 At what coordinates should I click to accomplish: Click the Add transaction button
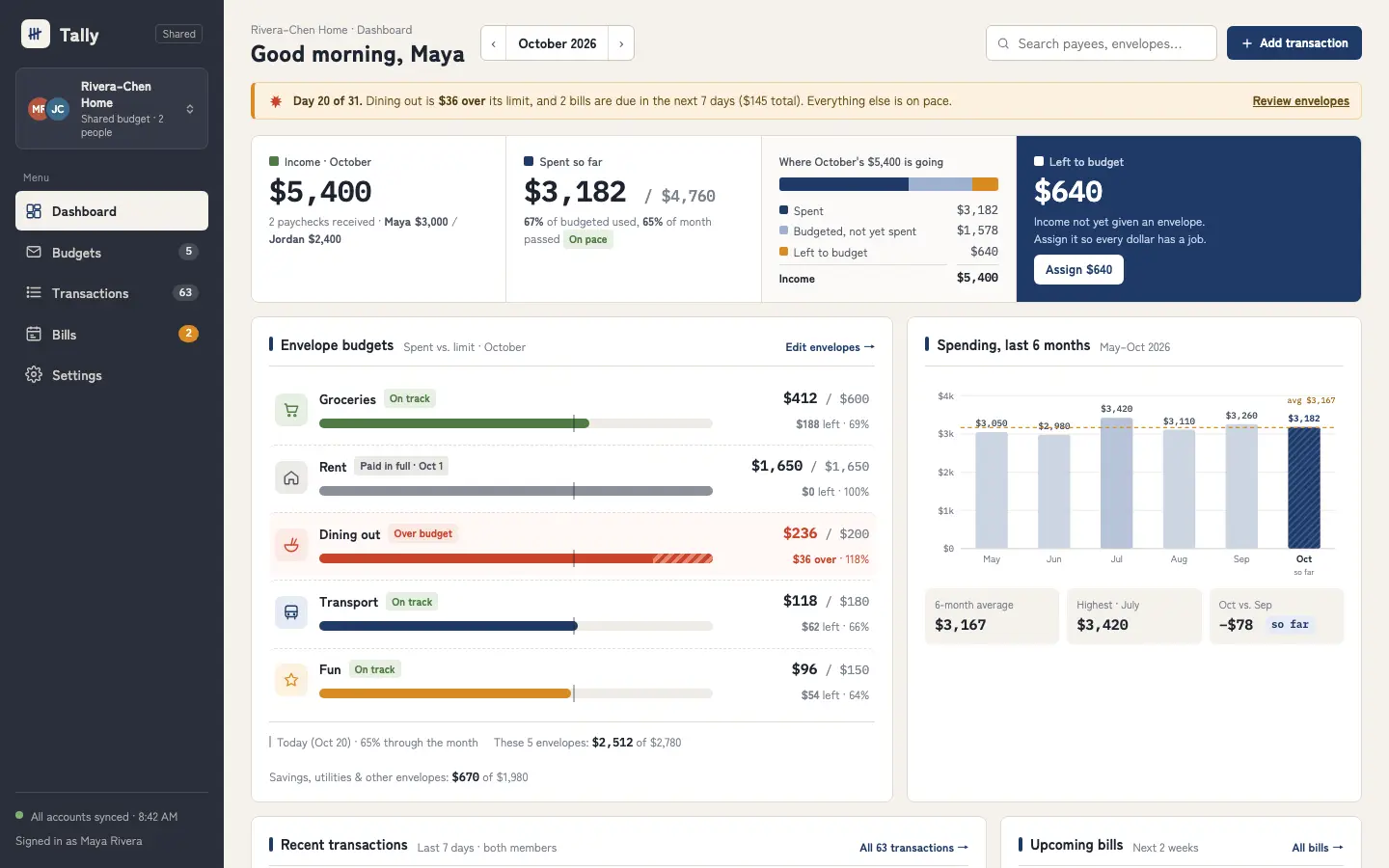1294,43
